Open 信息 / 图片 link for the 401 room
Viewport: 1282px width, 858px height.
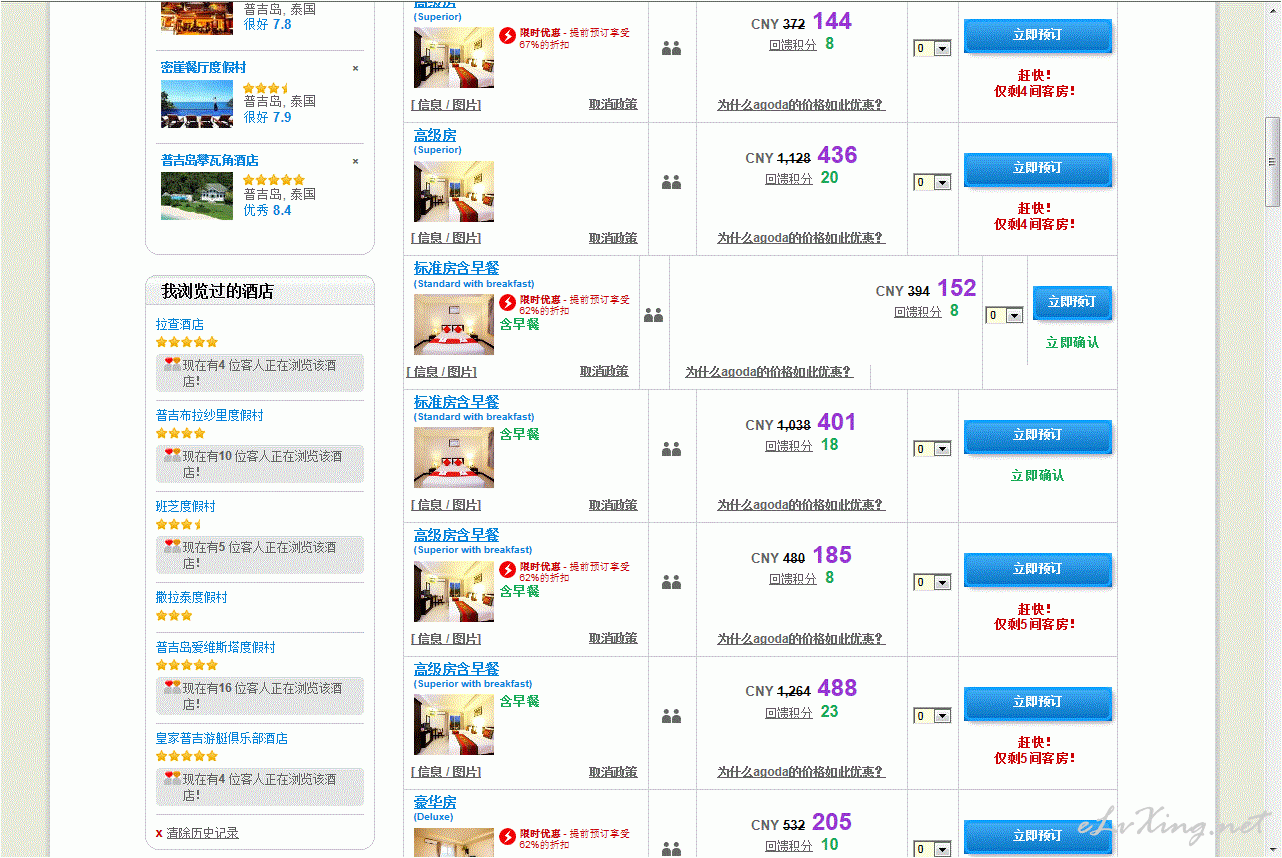pyautogui.click(x=446, y=505)
